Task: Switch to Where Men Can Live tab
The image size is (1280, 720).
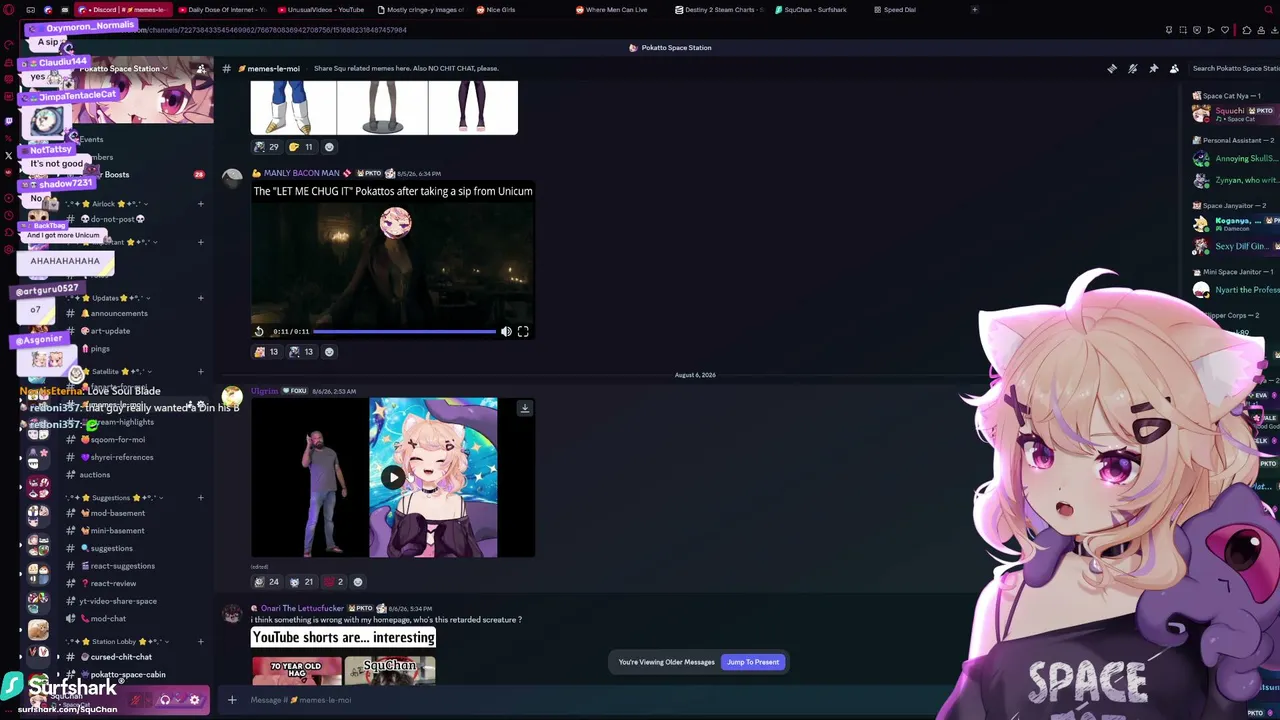Action: [612, 10]
